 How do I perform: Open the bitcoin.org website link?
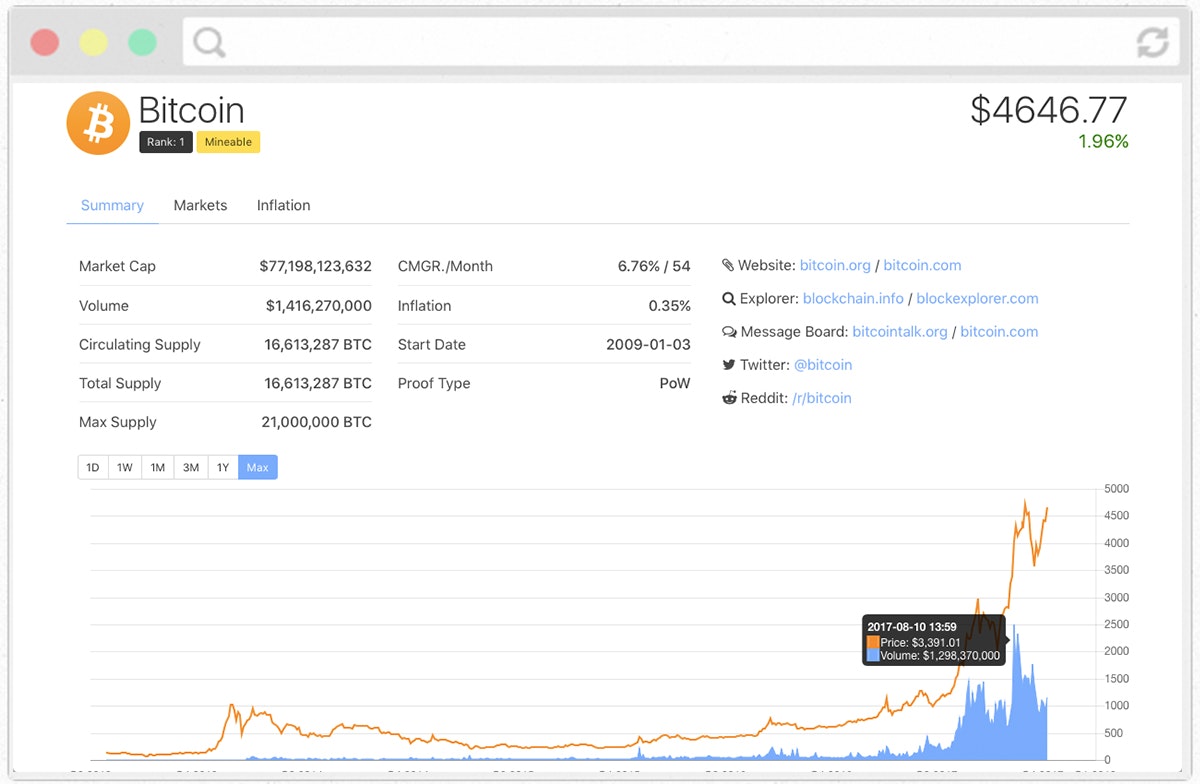click(x=835, y=265)
